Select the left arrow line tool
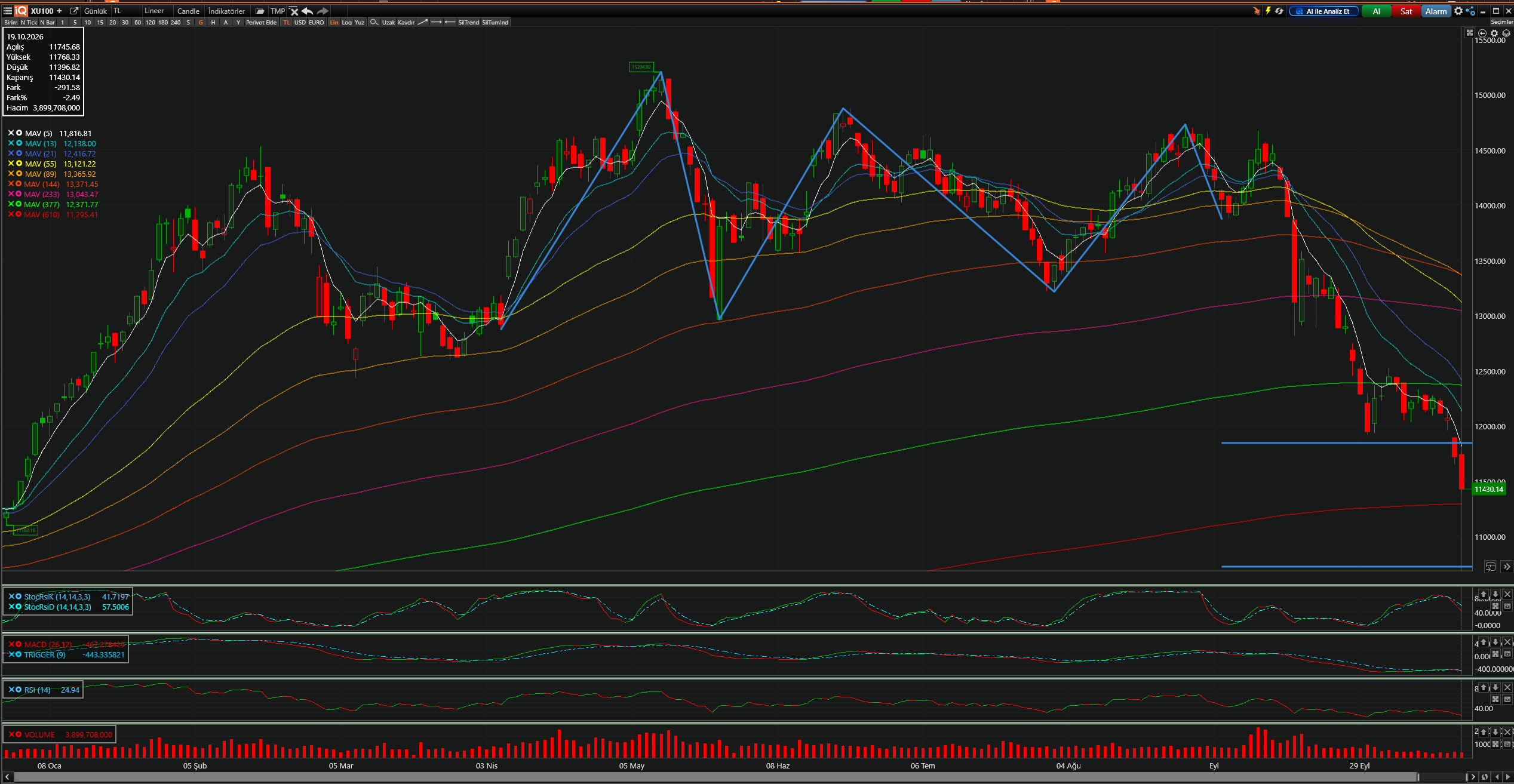 click(450, 22)
